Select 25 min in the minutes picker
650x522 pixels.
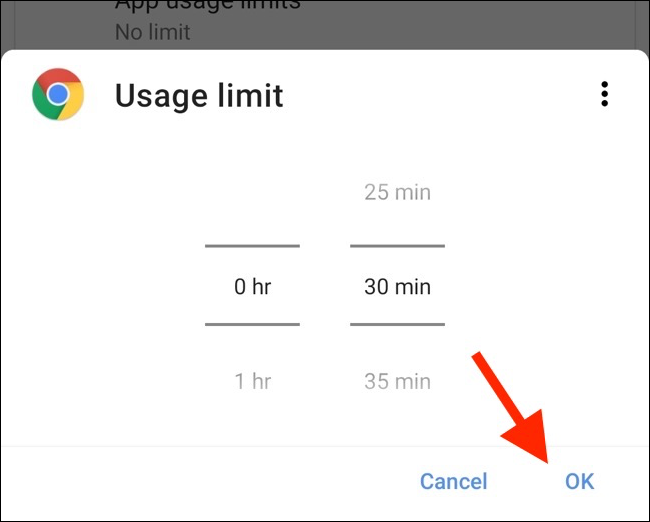397,192
